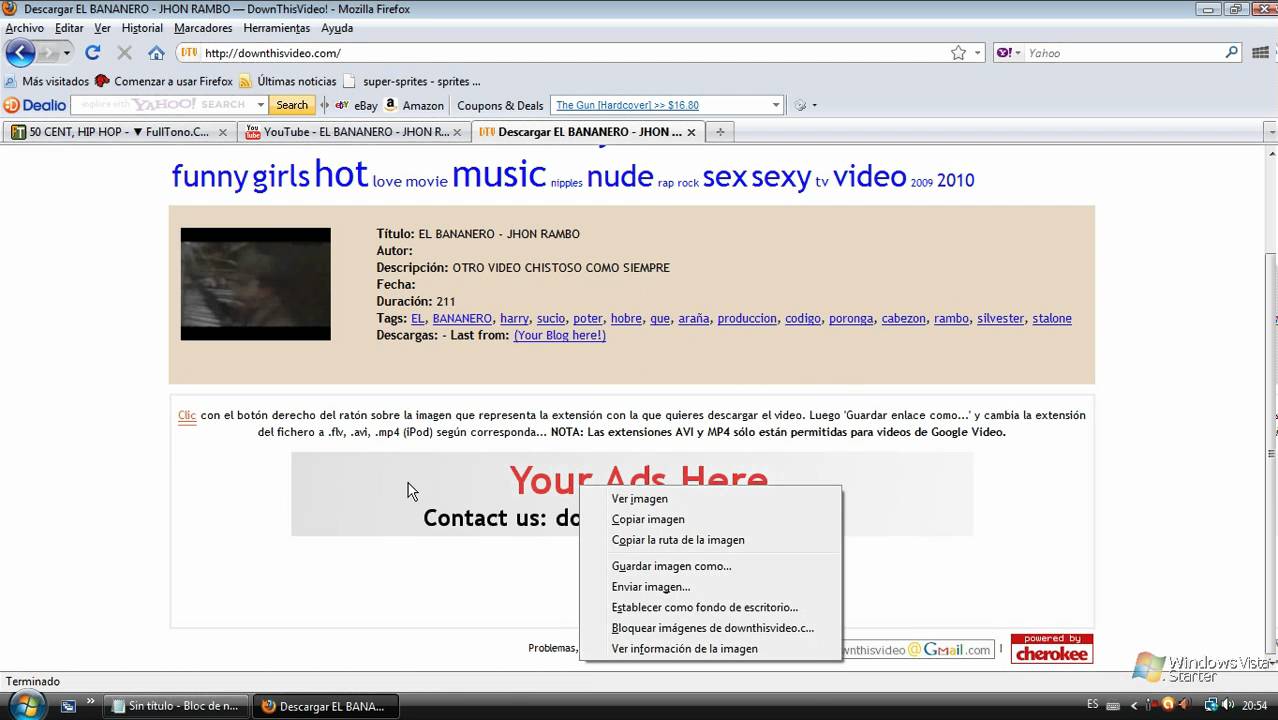Screen dimensions: 1278x720
Task: Expand the URL bar history dropdown arrow
Action: click(978, 53)
